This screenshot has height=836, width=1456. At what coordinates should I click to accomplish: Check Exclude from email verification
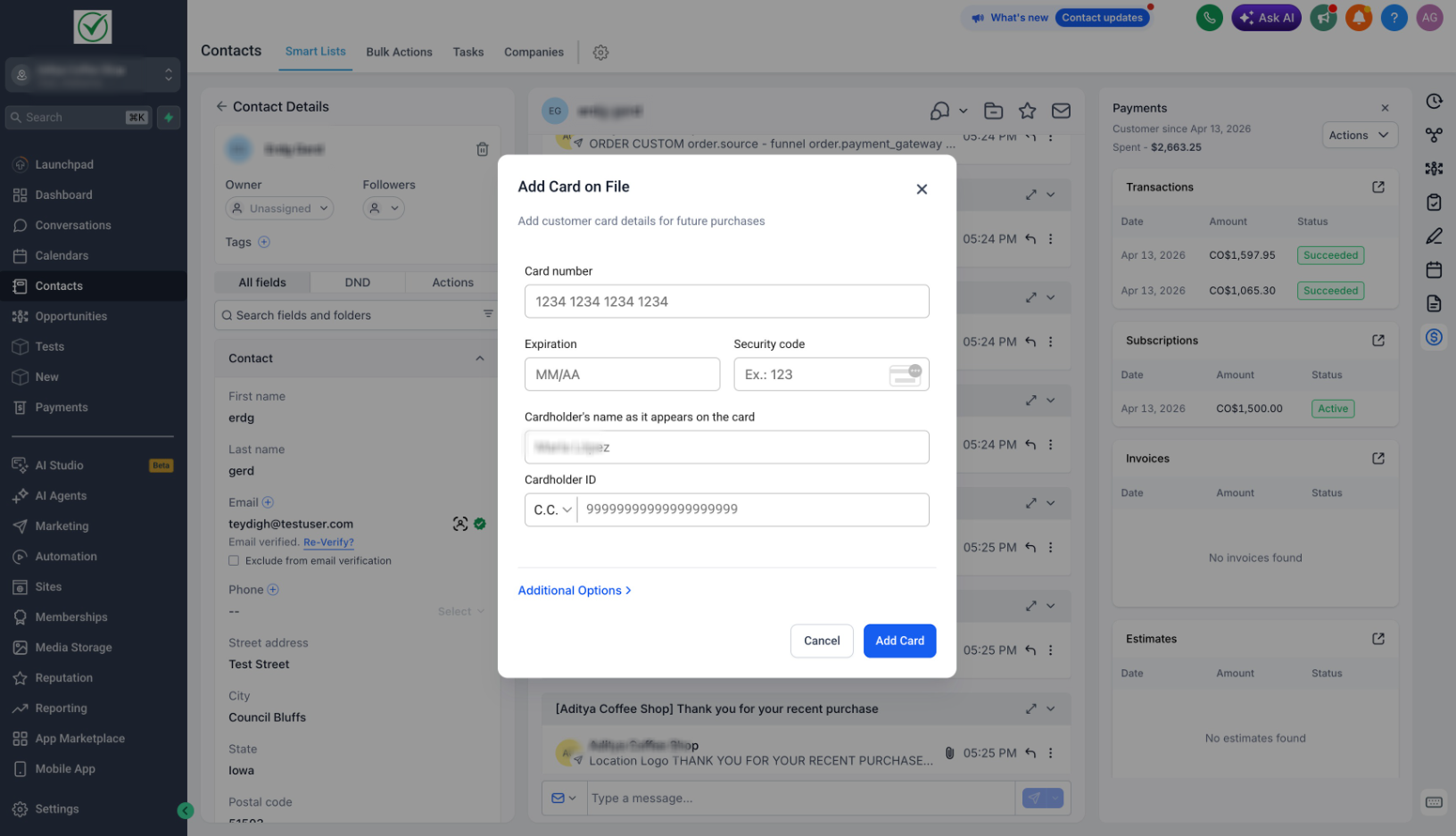pyautogui.click(x=234, y=560)
